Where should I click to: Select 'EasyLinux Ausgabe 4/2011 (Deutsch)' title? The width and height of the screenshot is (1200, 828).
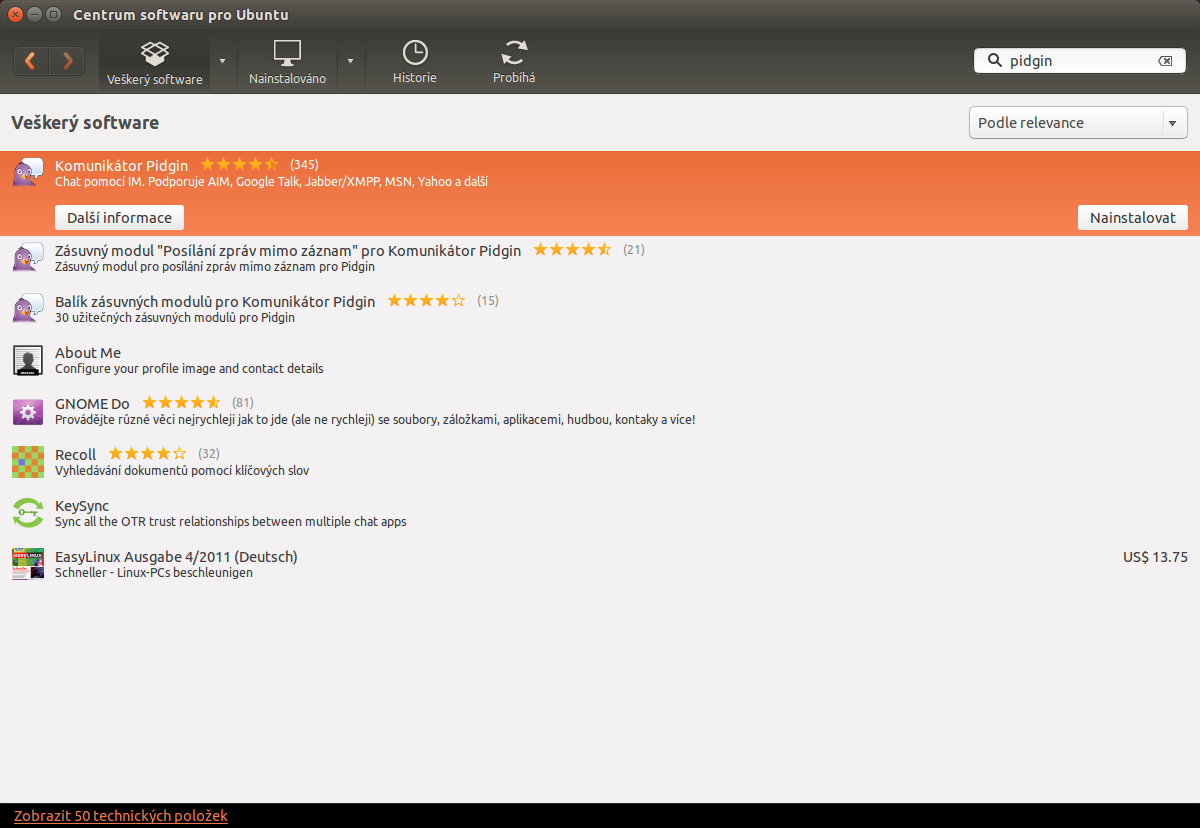tap(176, 557)
